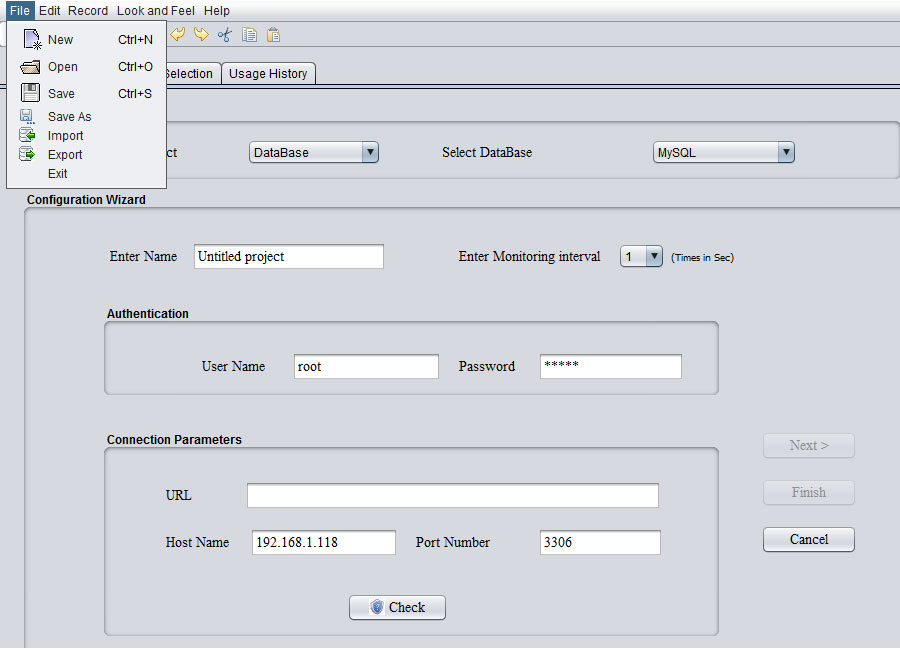The height and width of the screenshot is (650, 900).
Task: Open the DataBase type dropdown
Action: [314, 153]
